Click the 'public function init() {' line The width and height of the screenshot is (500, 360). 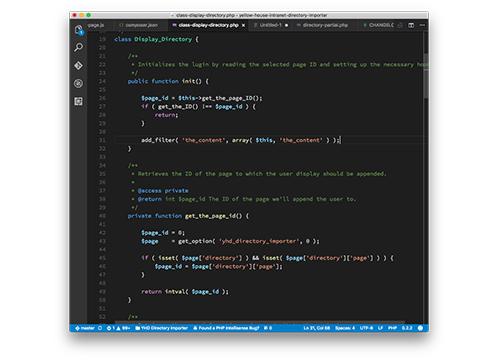[168, 81]
